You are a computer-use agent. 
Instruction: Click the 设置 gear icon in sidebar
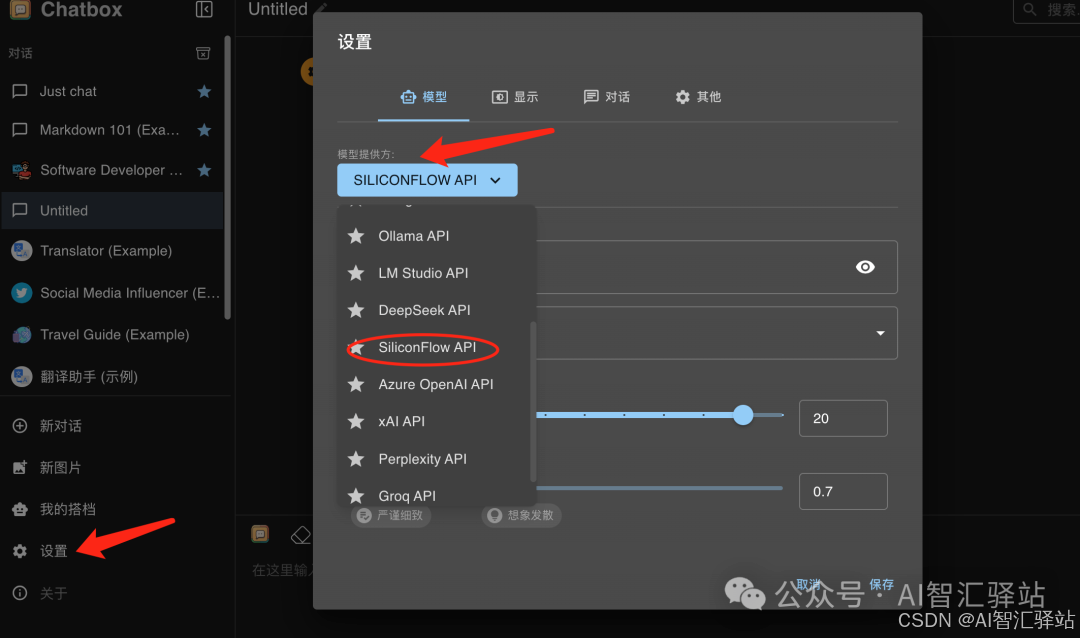(19, 551)
